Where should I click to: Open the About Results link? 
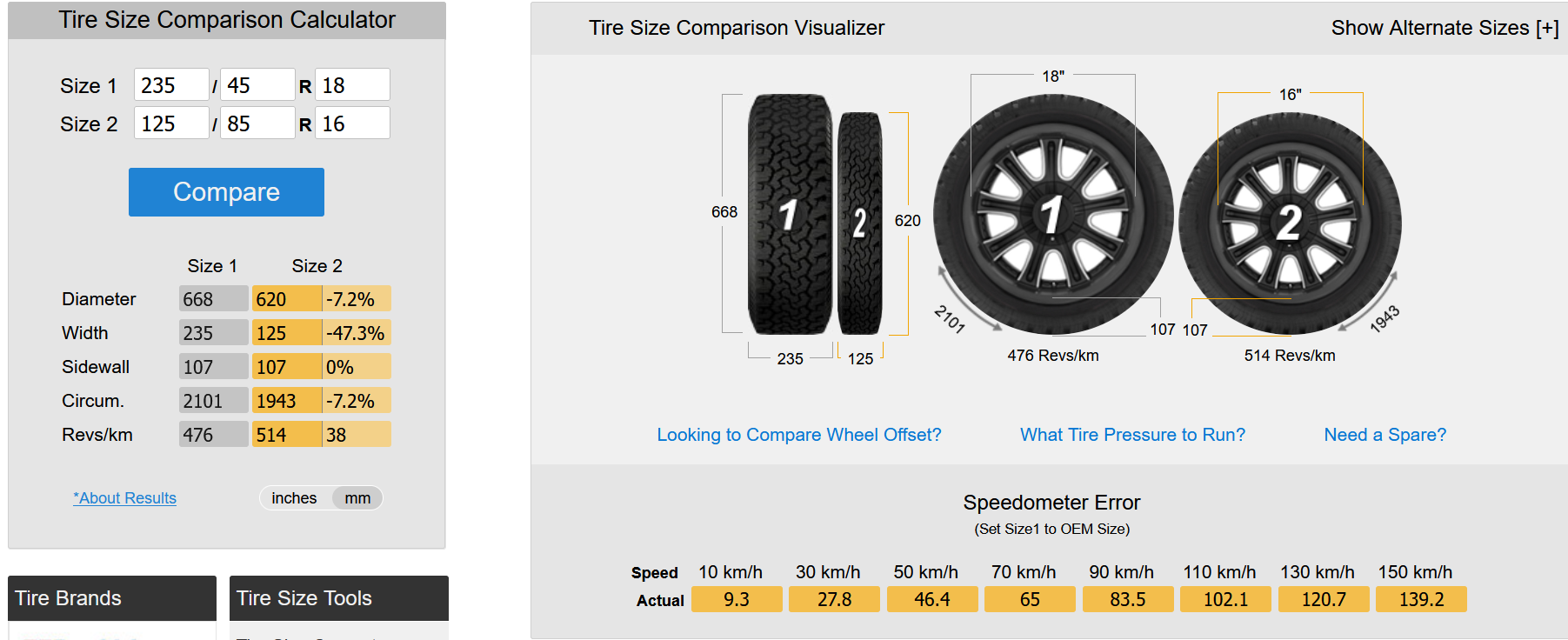coord(124,498)
